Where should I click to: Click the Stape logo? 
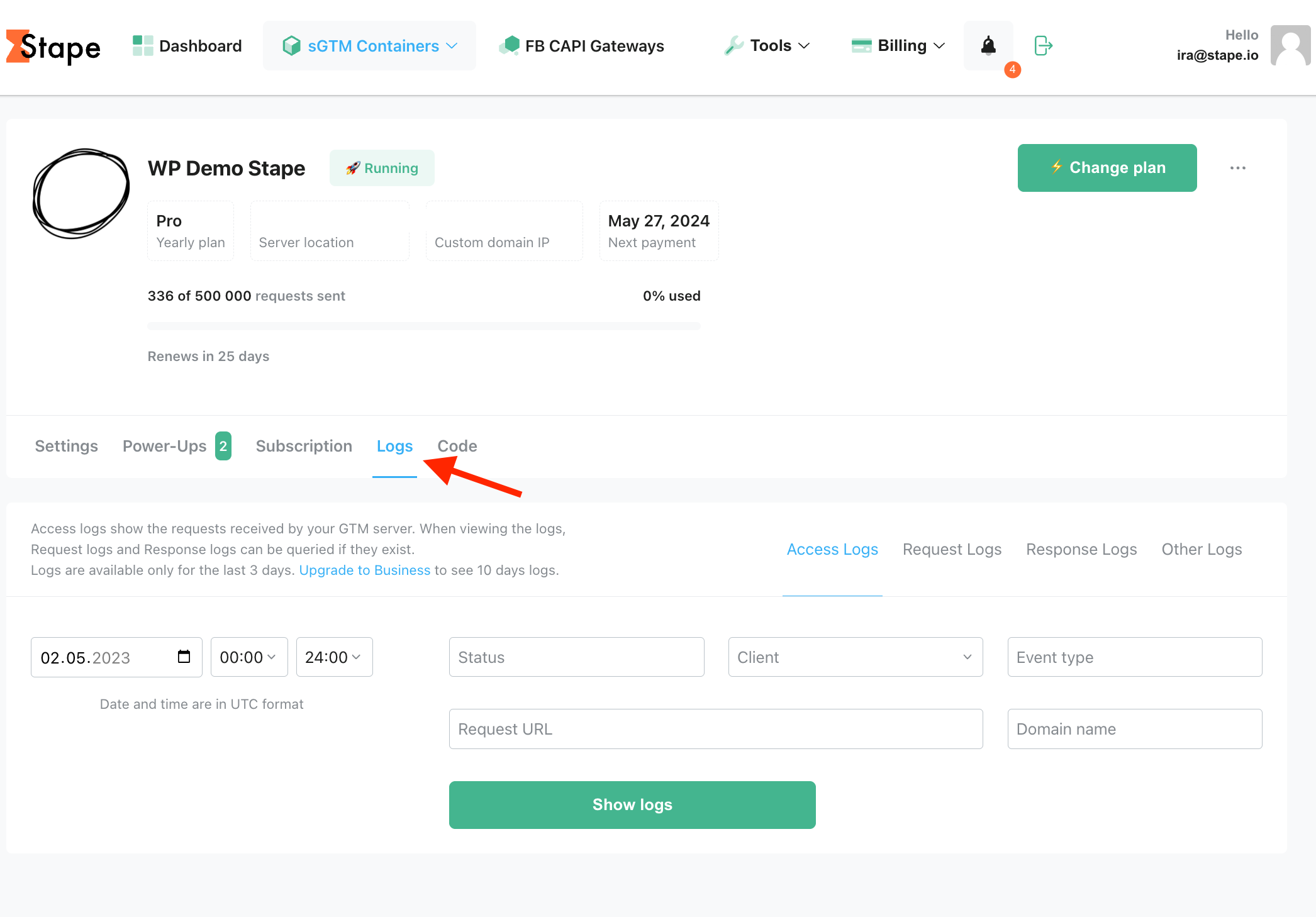pyautogui.click(x=53, y=47)
